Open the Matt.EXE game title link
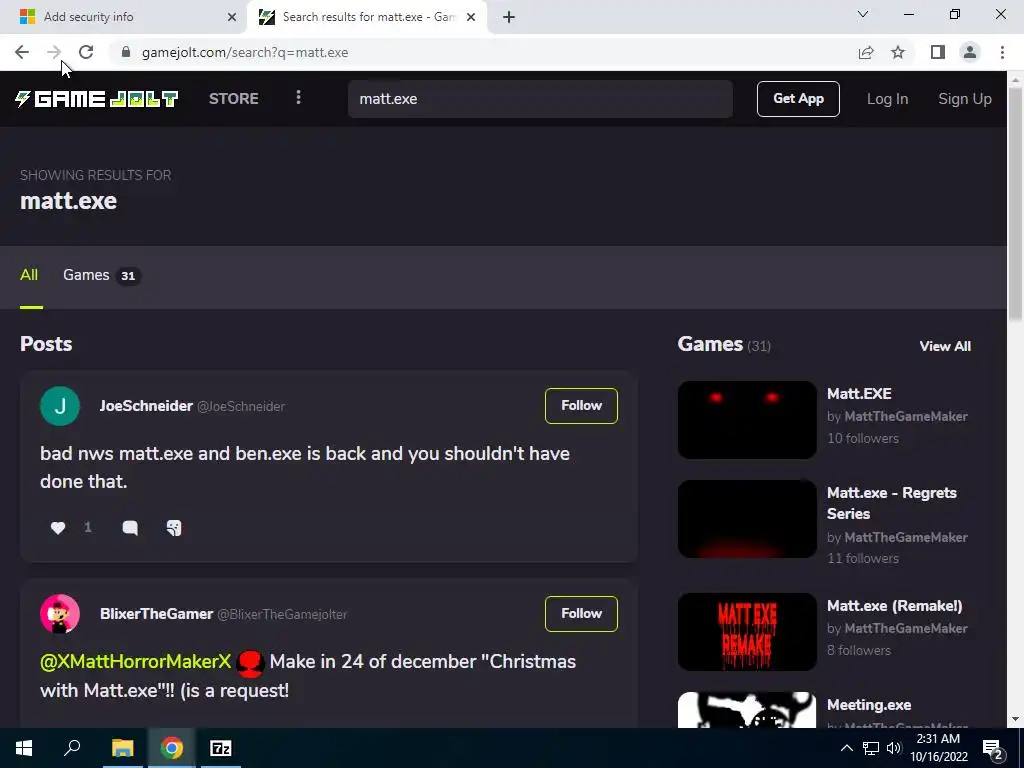The height and width of the screenshot is (768, 1024). pos(859,393)
